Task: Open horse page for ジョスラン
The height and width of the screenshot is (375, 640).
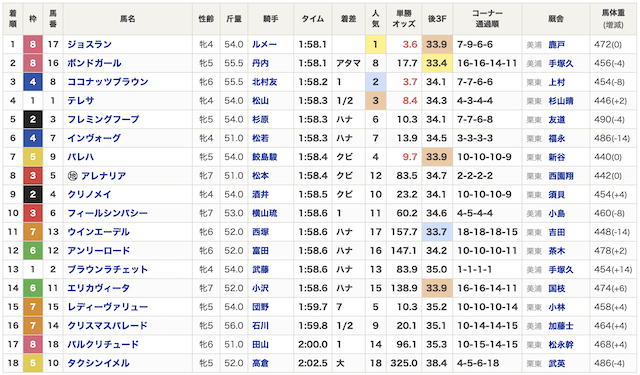Action: click(89, 44)
